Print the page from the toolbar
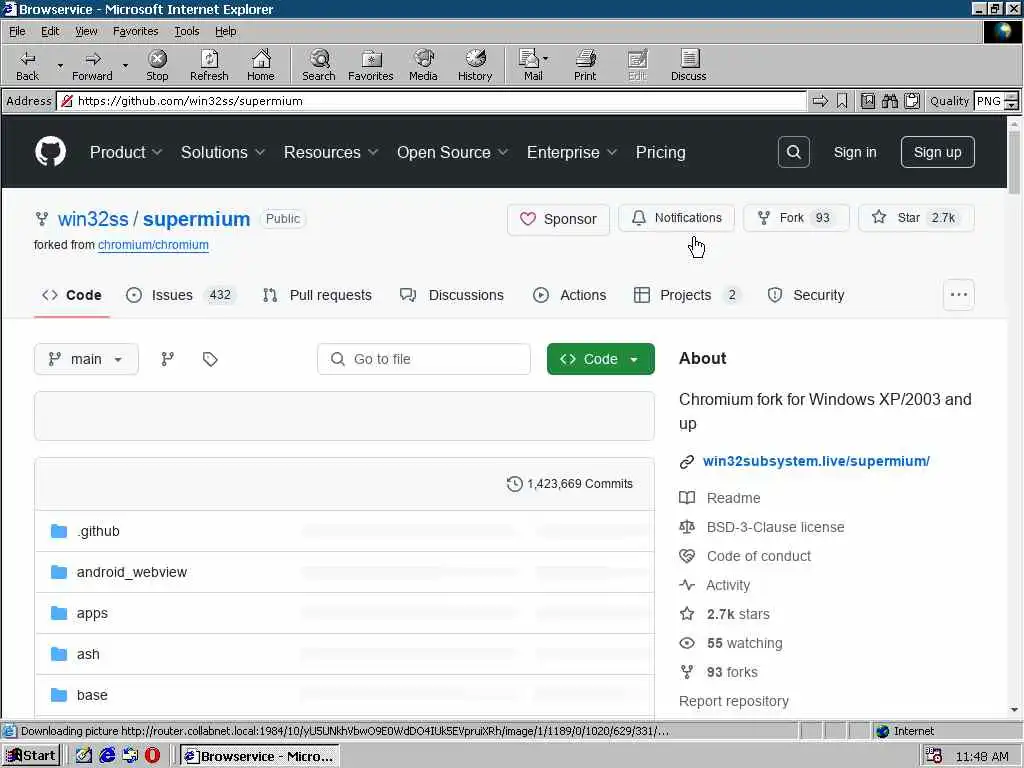Screen dimensions: 1024x768 (x=585, y=65)
